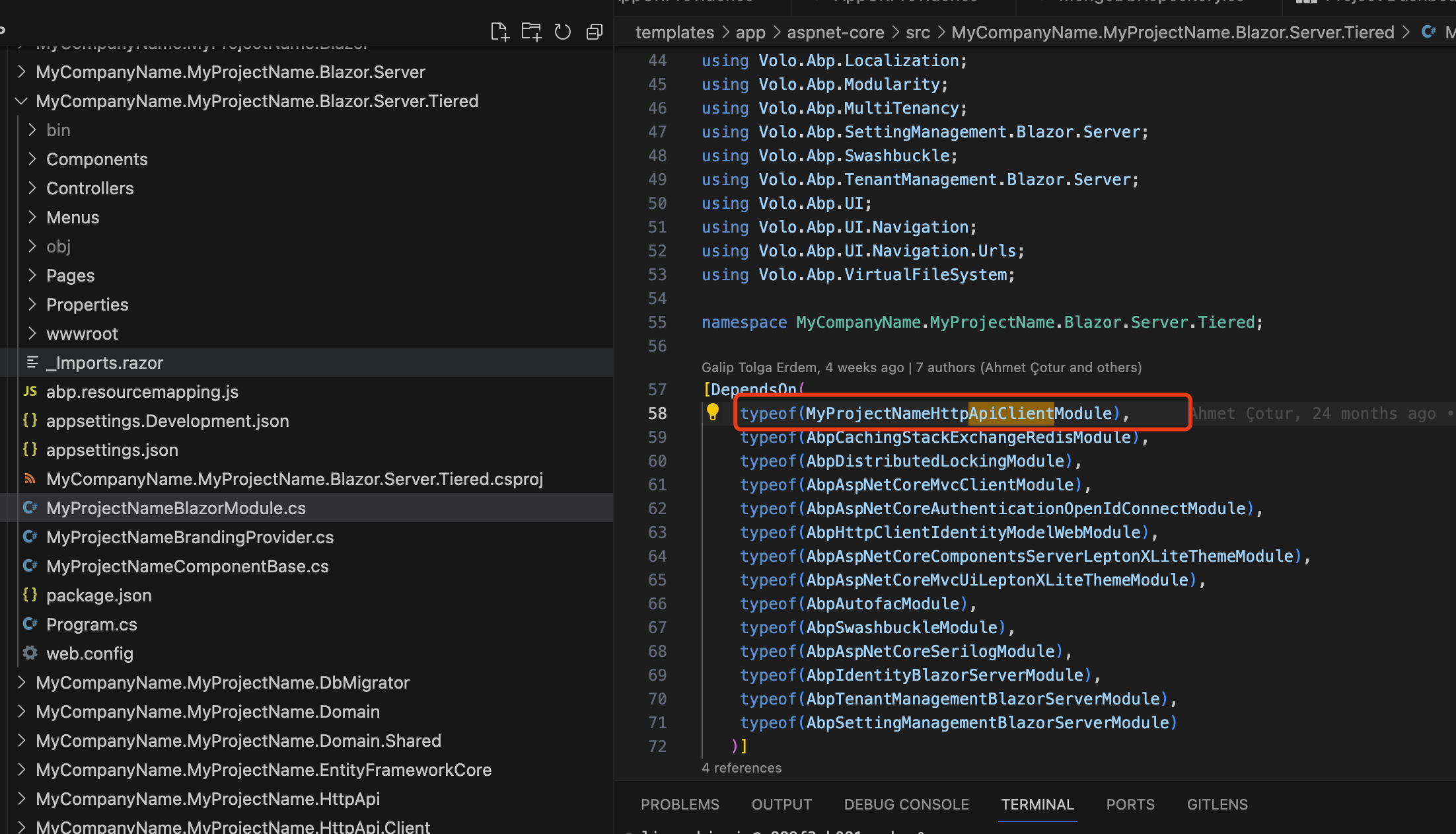Click the 'aspnet-core' breadcrumb segment
The image size is (1456, 834).
click(x=835, y=32)
